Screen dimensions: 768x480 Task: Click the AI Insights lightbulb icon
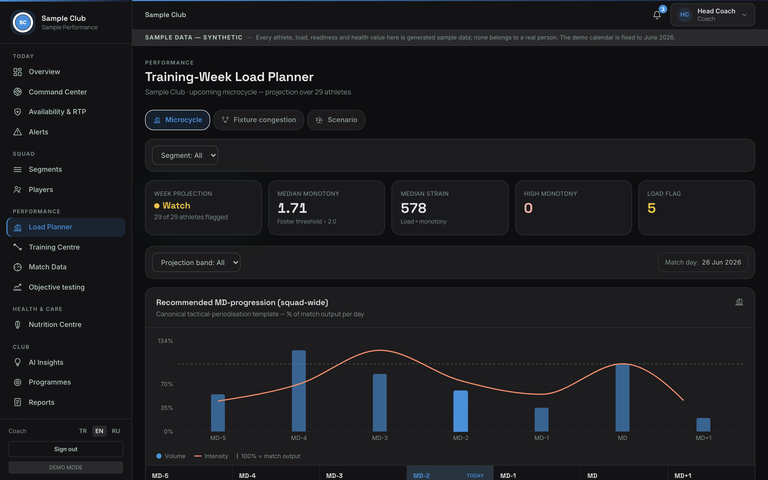pos(18,362)
